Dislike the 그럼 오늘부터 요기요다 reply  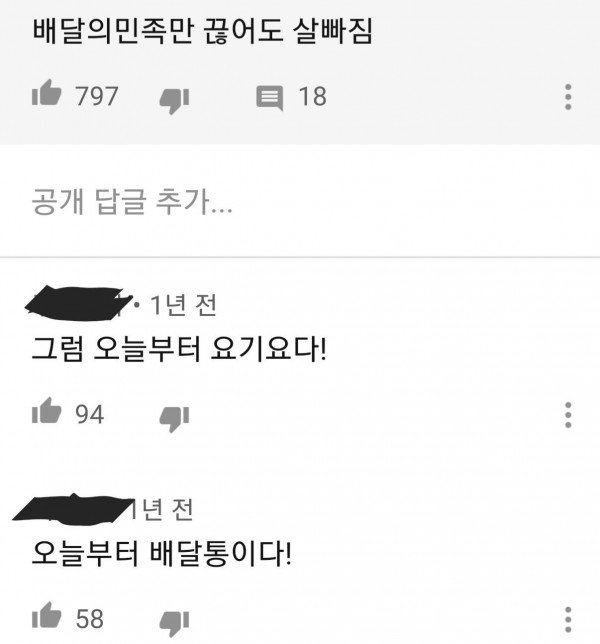(x=174, y=419)
